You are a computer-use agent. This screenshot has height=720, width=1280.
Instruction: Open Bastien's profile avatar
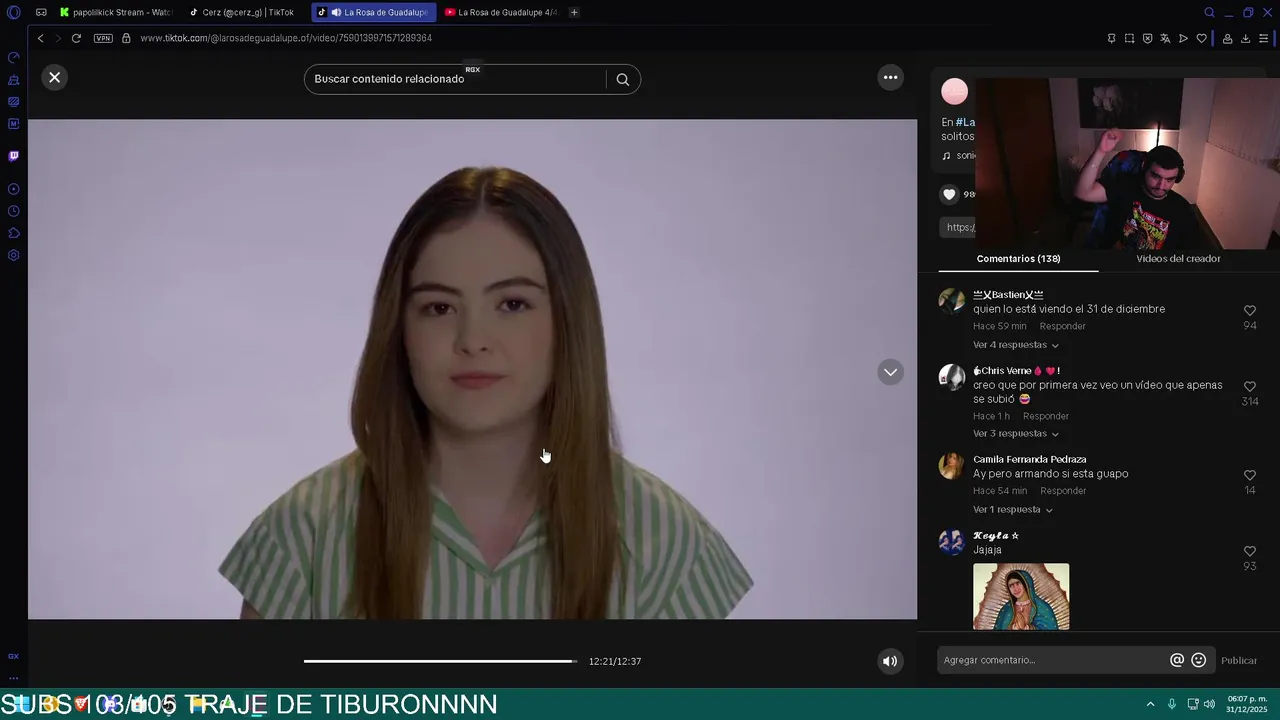951,301
